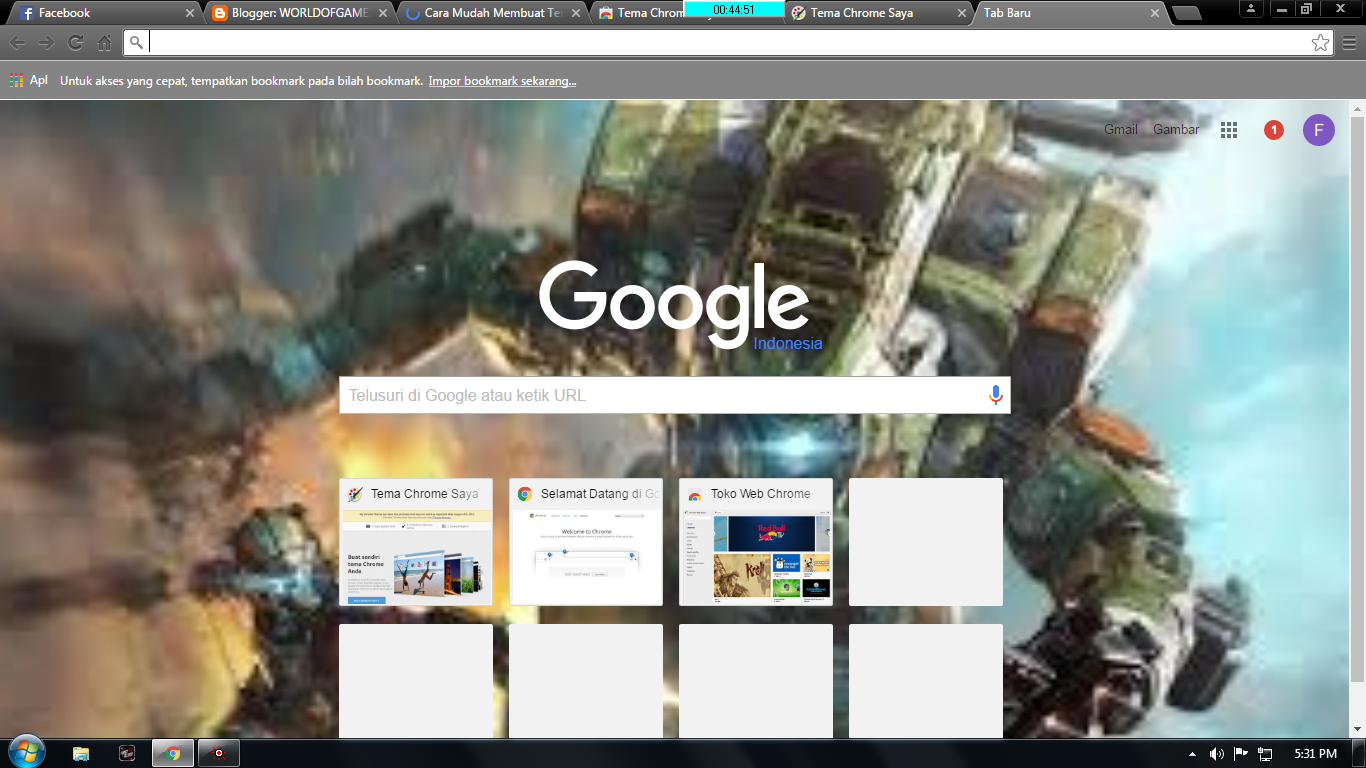Open the Apl apps shortcut
The width and height of the screenshot is (1366, 768).
28,80
